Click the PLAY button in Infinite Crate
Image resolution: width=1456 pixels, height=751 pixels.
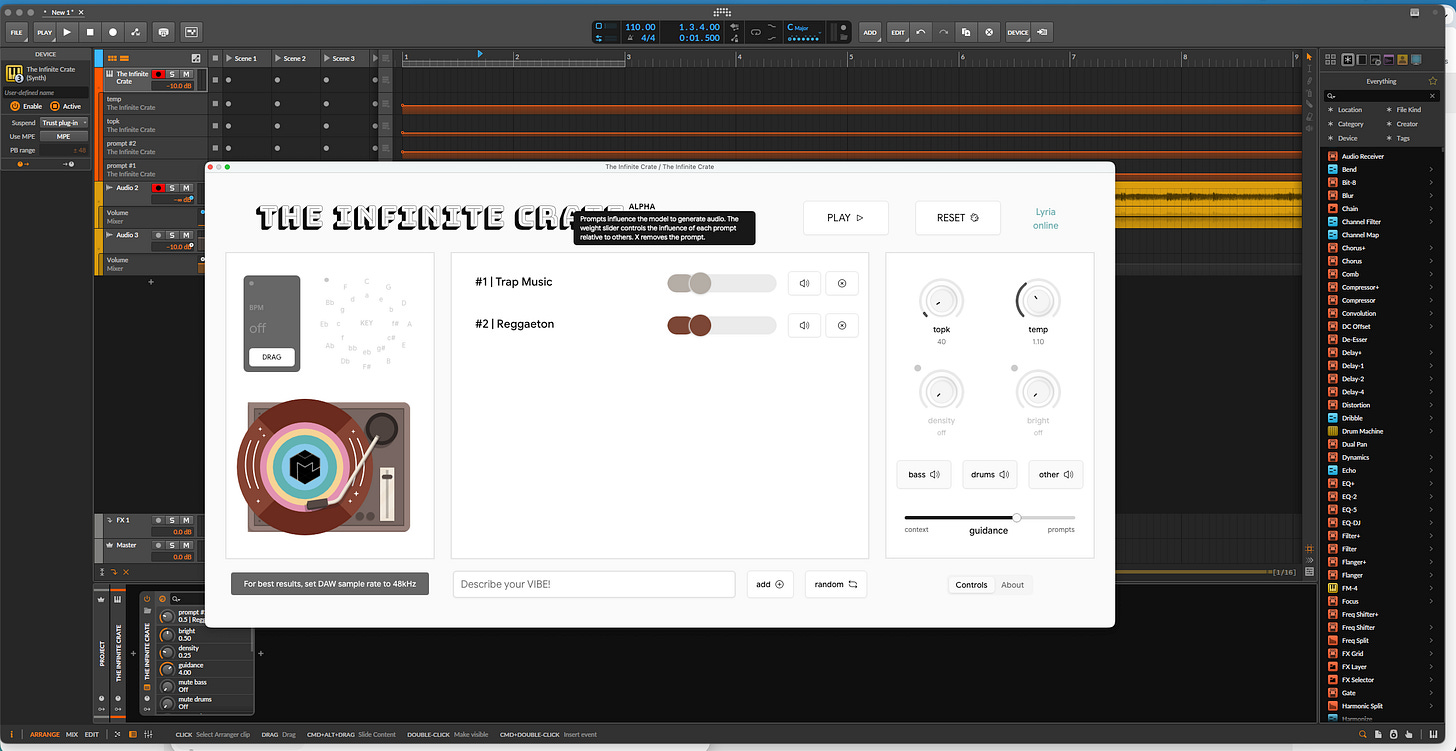point(846,217)
